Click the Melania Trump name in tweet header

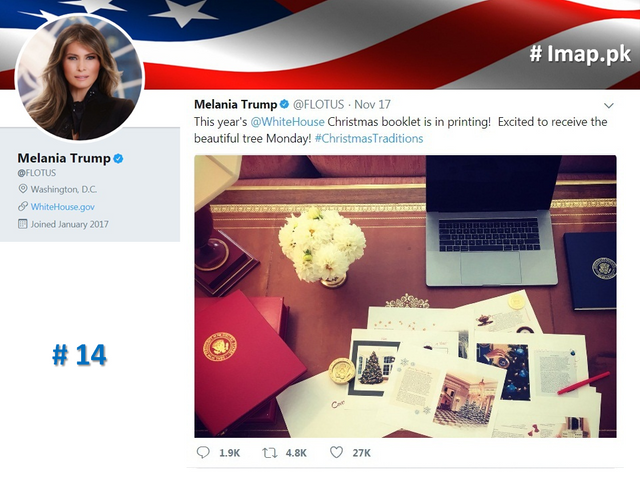236,104
